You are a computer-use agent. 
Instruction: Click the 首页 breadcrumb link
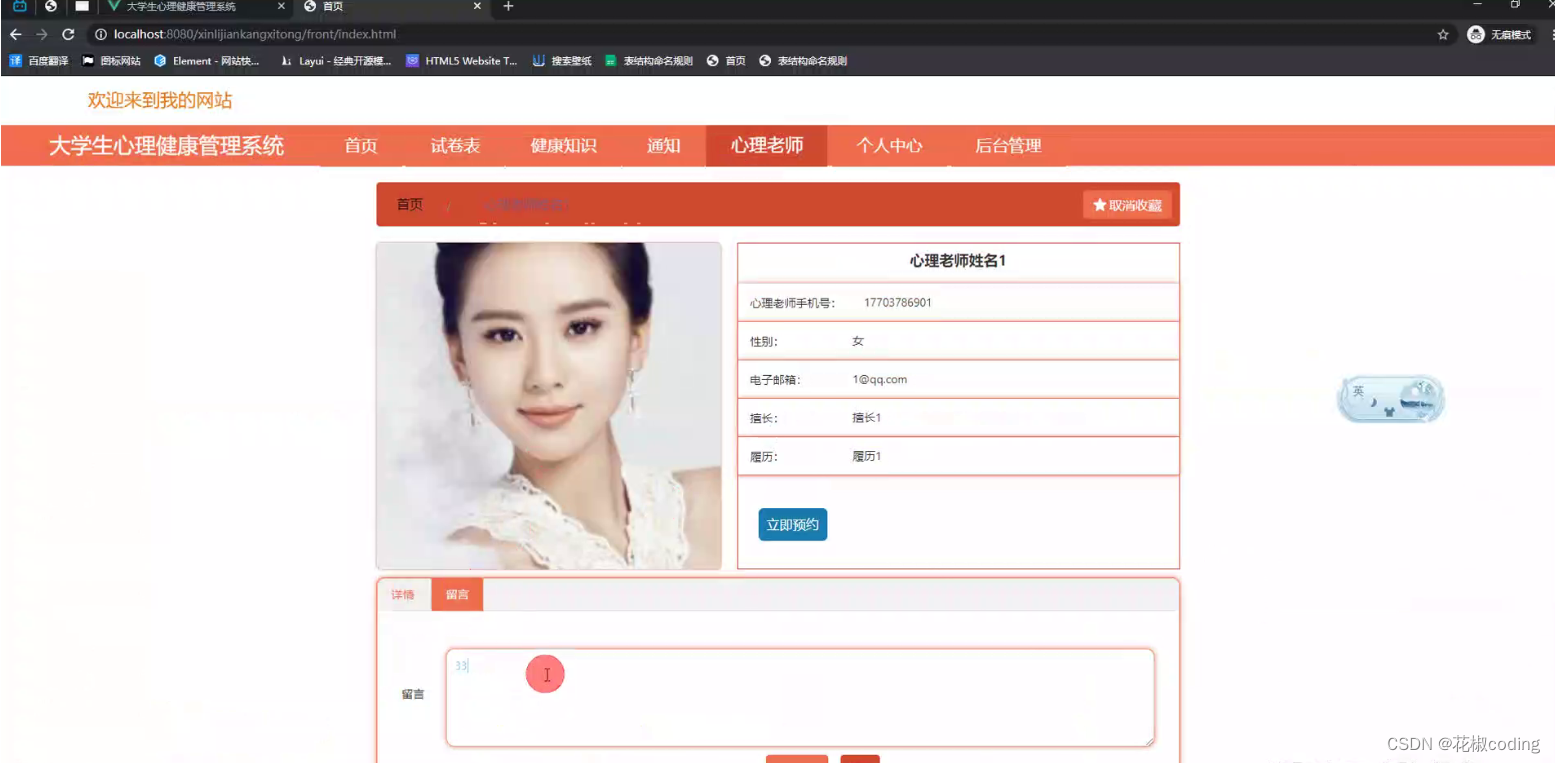(408, 204)
